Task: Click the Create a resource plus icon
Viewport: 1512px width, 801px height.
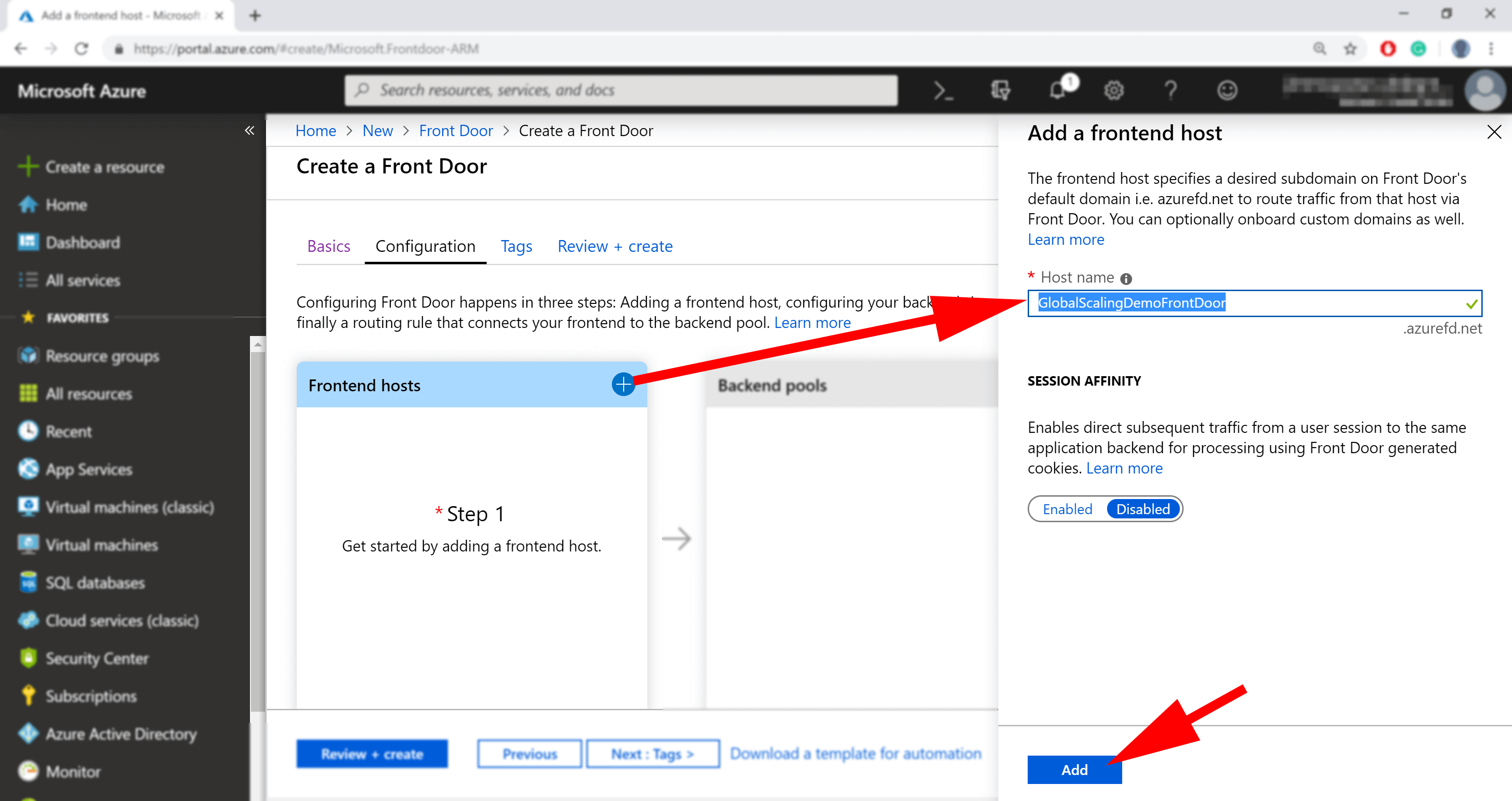Action: click(28, 167)
